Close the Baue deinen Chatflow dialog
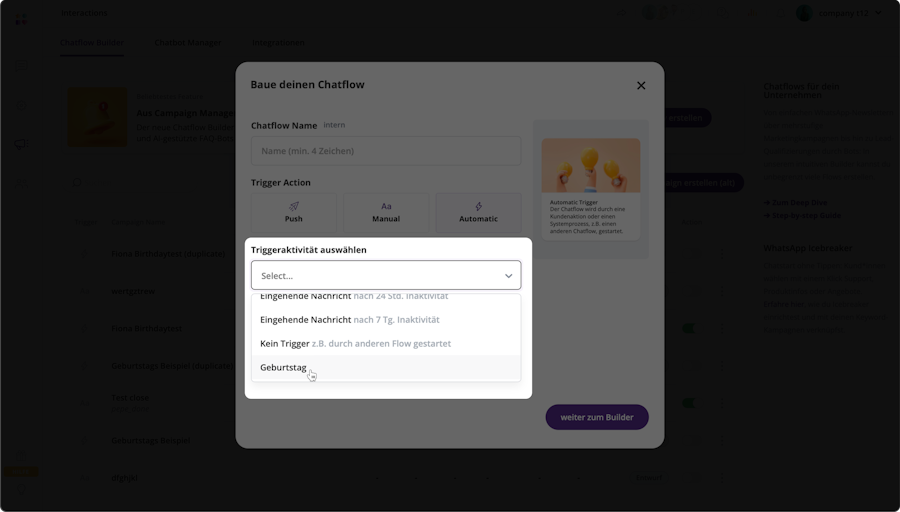This screenshot has width=900, height=512. 641,85
